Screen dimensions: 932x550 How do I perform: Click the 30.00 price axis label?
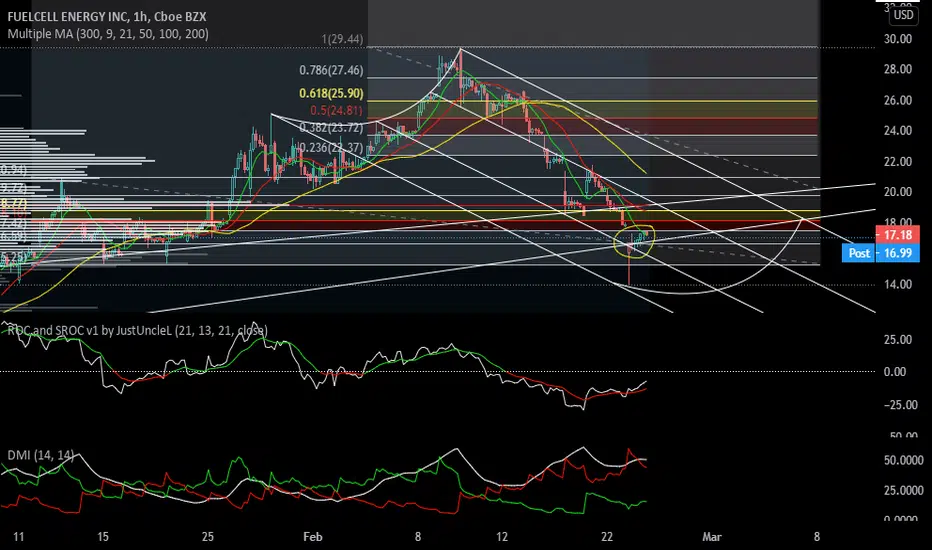898,39
